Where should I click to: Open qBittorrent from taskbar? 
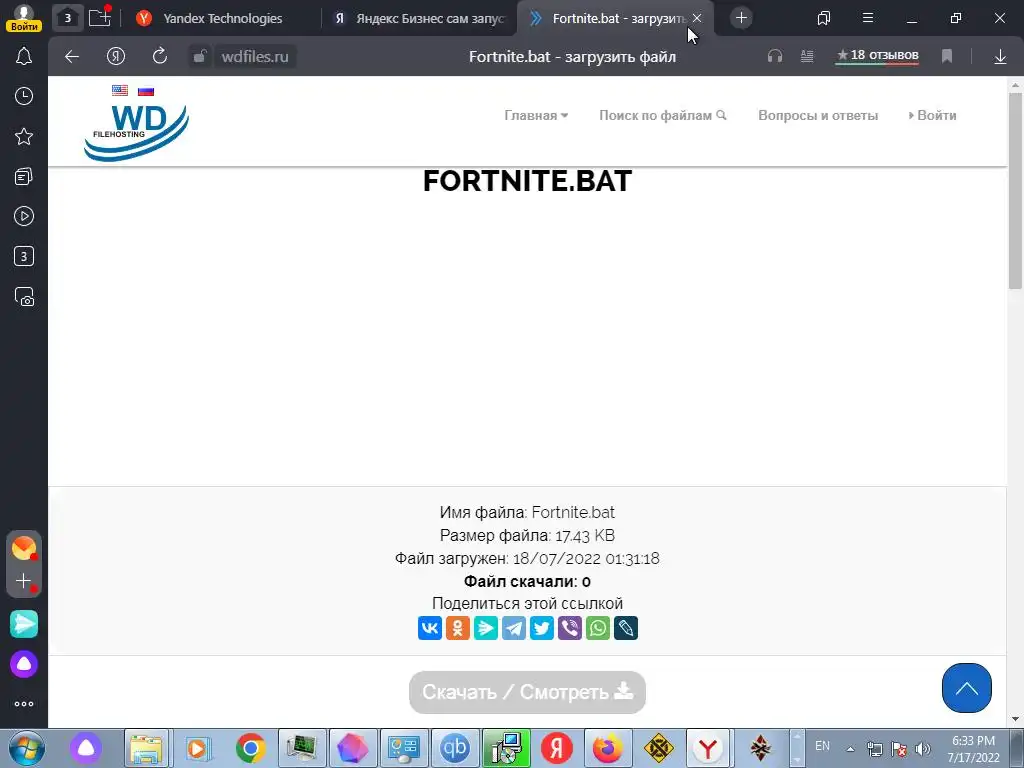455,748
